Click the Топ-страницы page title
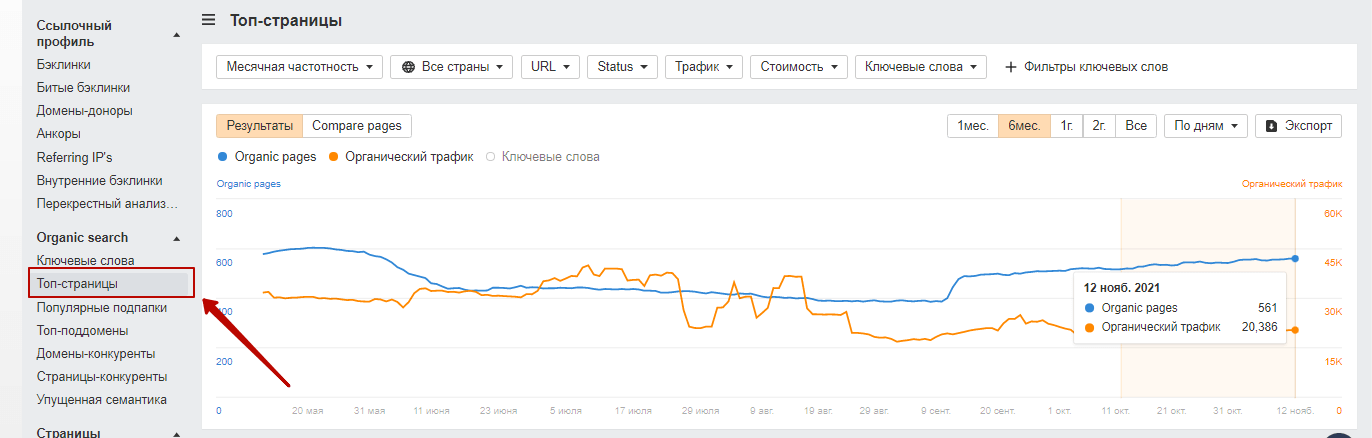Viewport: 1372px width, 438px height. point(287,20)
